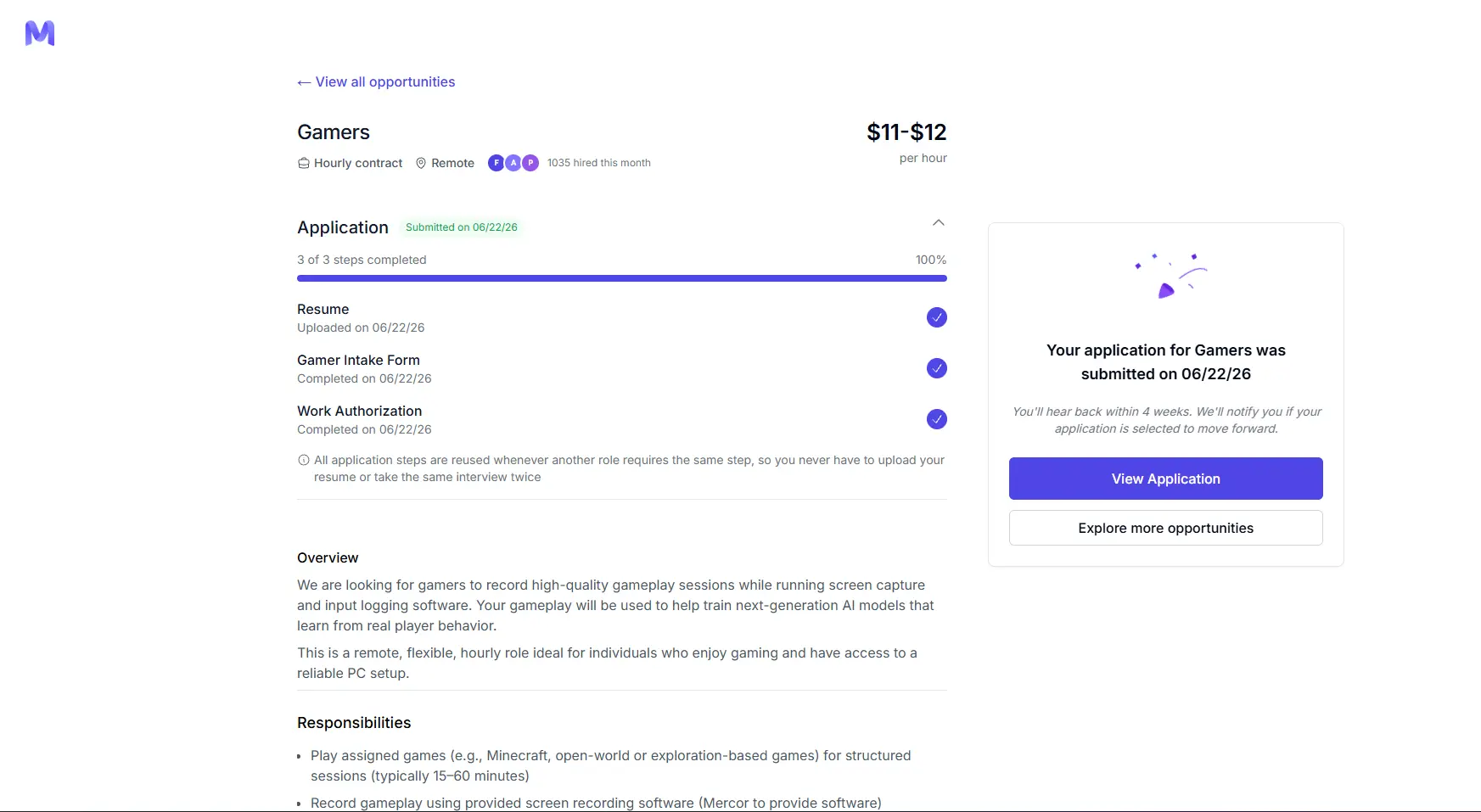
Task: Click the P avatar badge
Action: pos(530,163)
